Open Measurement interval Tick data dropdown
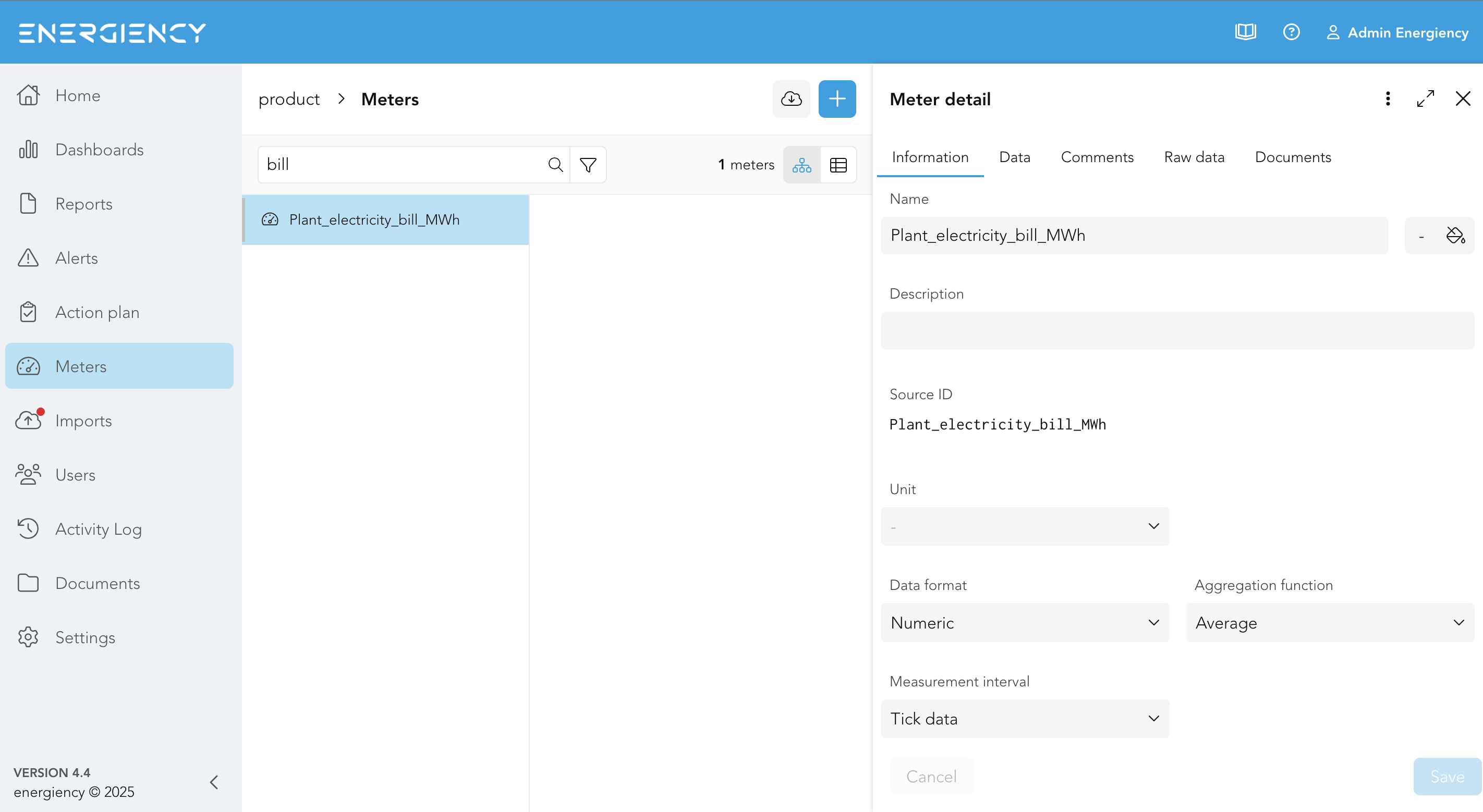The image size is (1483, 812). (x=1025, y=719)
